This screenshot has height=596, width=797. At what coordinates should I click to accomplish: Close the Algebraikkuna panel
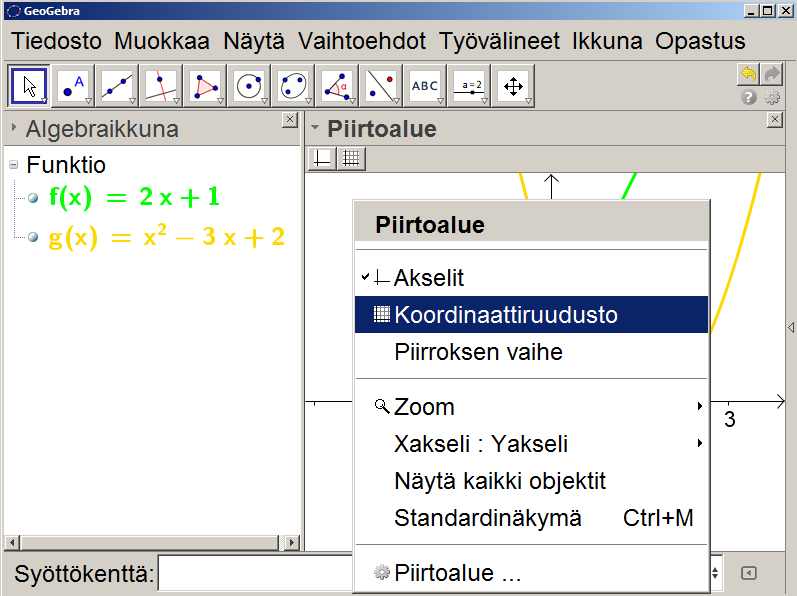coord(289,119)
